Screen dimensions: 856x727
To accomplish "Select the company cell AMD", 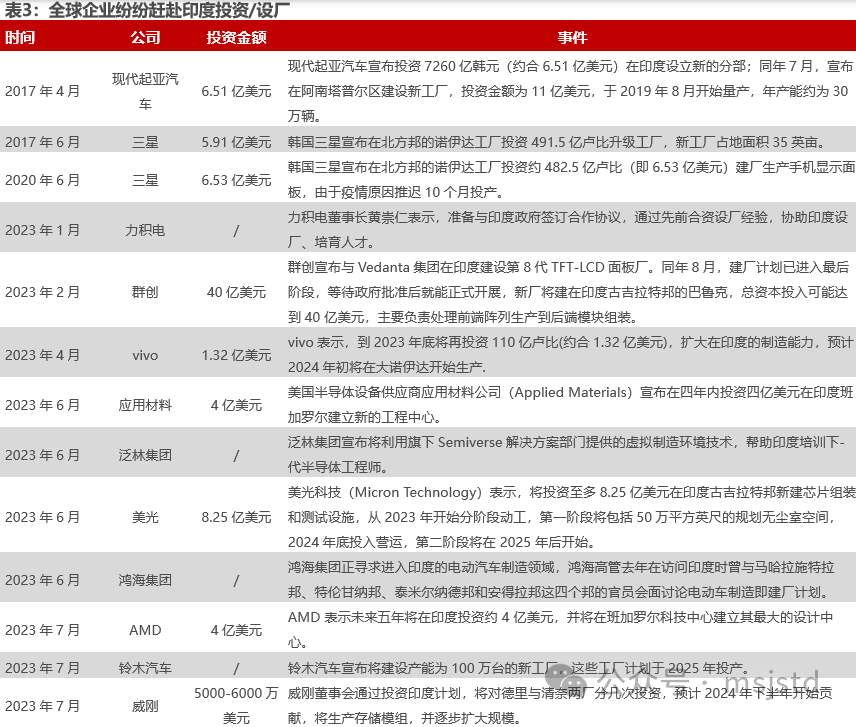I will 145,630.
